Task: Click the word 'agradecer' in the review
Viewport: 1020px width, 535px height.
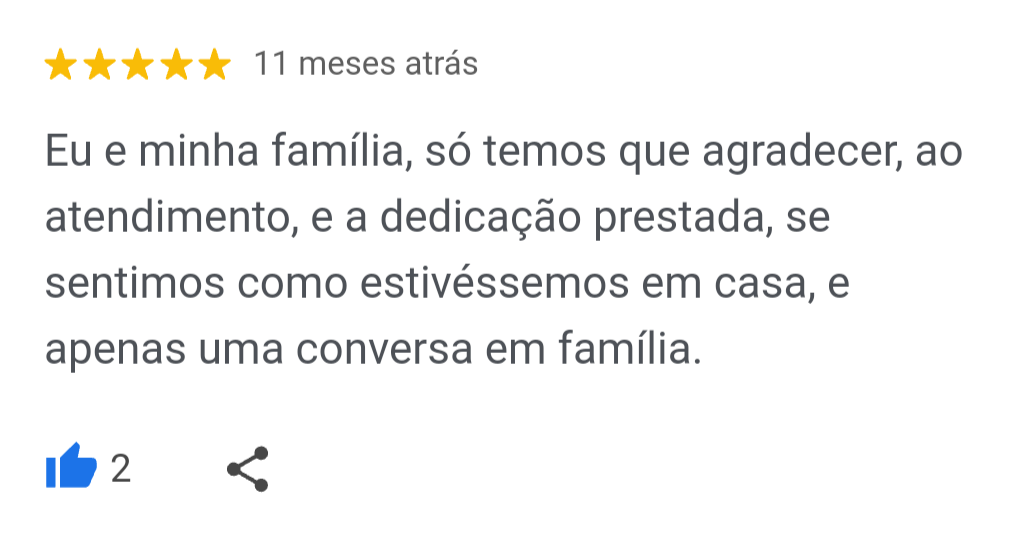Action: [x=795, y=153]
